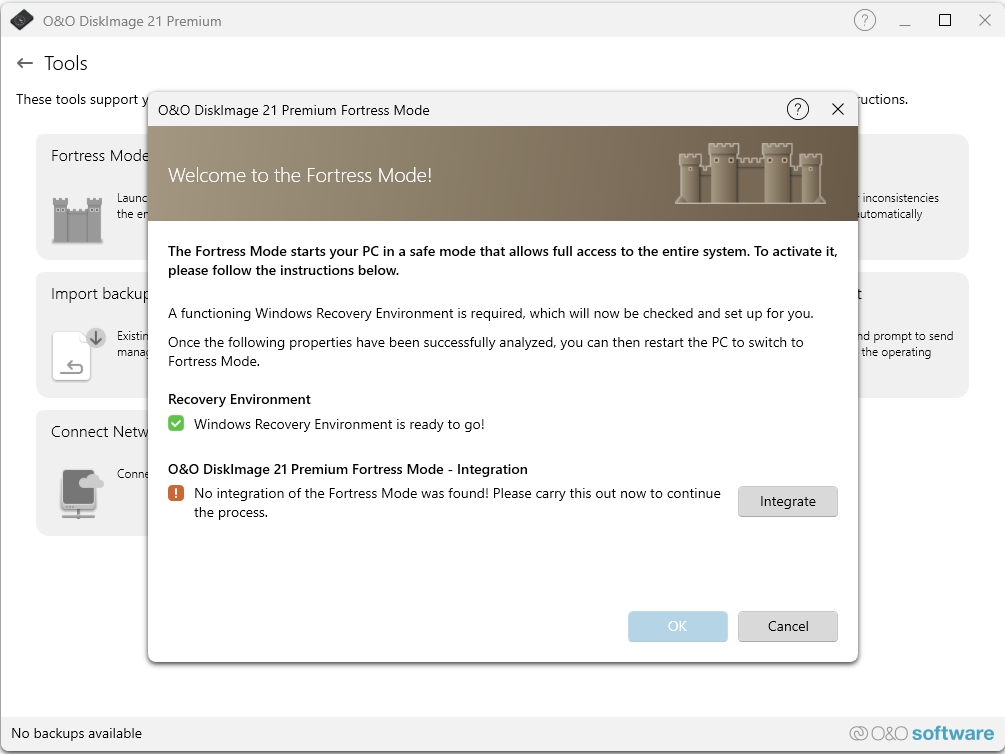This screenshot has width=1005, height=754.
Task: Go back using the Tools arrow
Action: [x=25, y=63]
